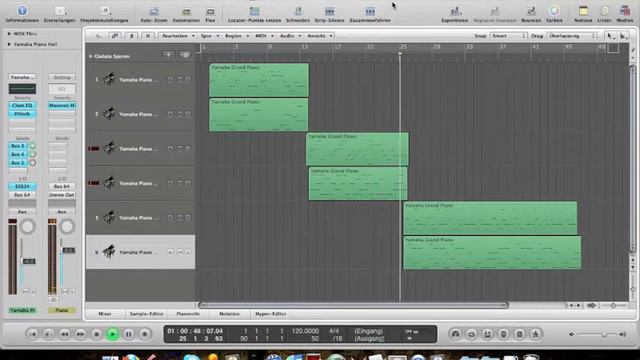Toggle record-enable button on track 1
This screenshot has width=640, height=360.
click(x=170, y=80)
